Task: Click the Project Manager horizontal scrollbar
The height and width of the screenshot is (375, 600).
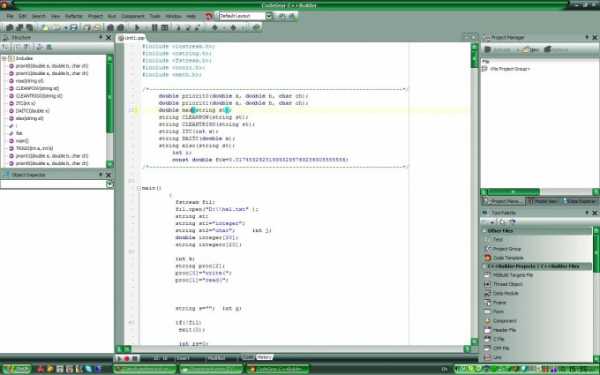Action: click(x=540, y=192)
